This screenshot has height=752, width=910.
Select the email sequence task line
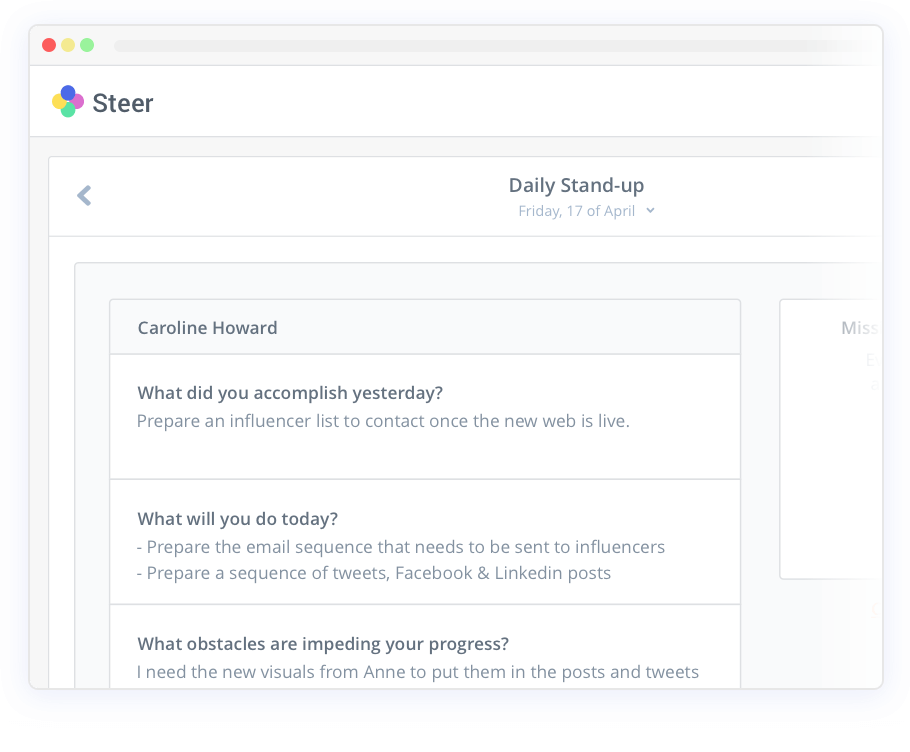401,547
